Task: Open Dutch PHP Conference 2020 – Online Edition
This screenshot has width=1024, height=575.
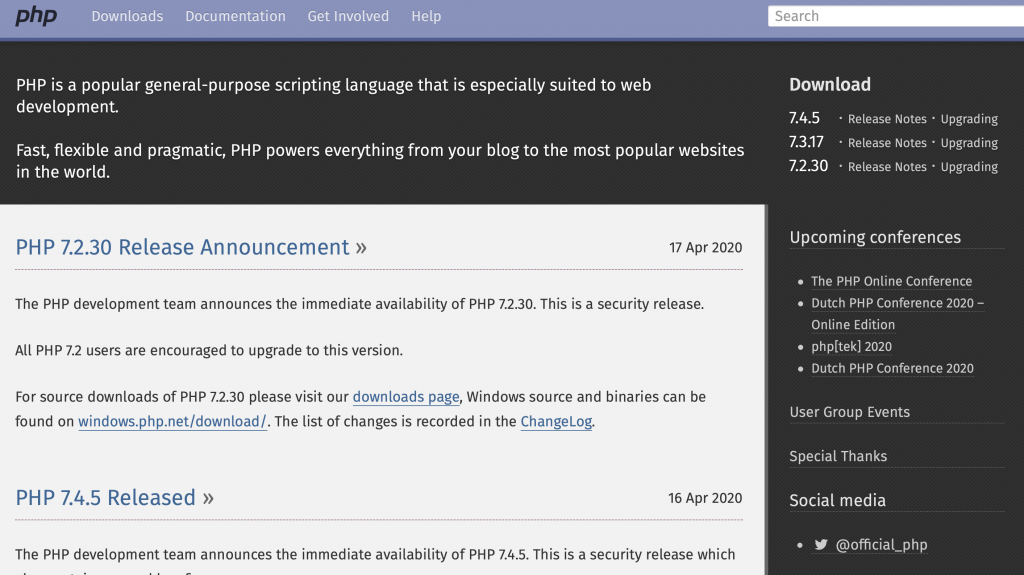Action: point(897,314)
